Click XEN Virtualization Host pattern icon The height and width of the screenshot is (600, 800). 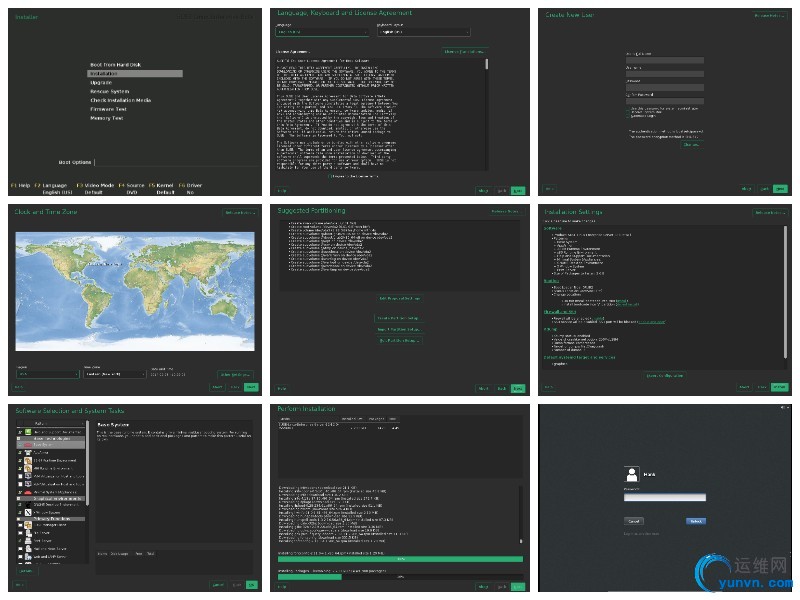(x=28, y=484)
